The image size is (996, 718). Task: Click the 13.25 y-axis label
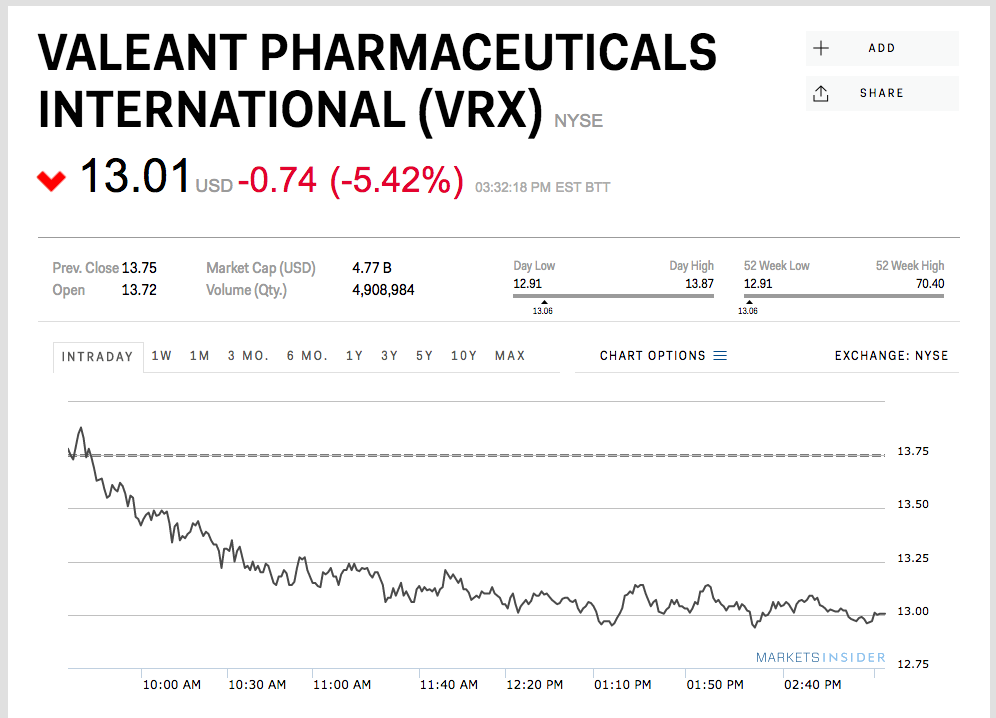tap(913, 559)
